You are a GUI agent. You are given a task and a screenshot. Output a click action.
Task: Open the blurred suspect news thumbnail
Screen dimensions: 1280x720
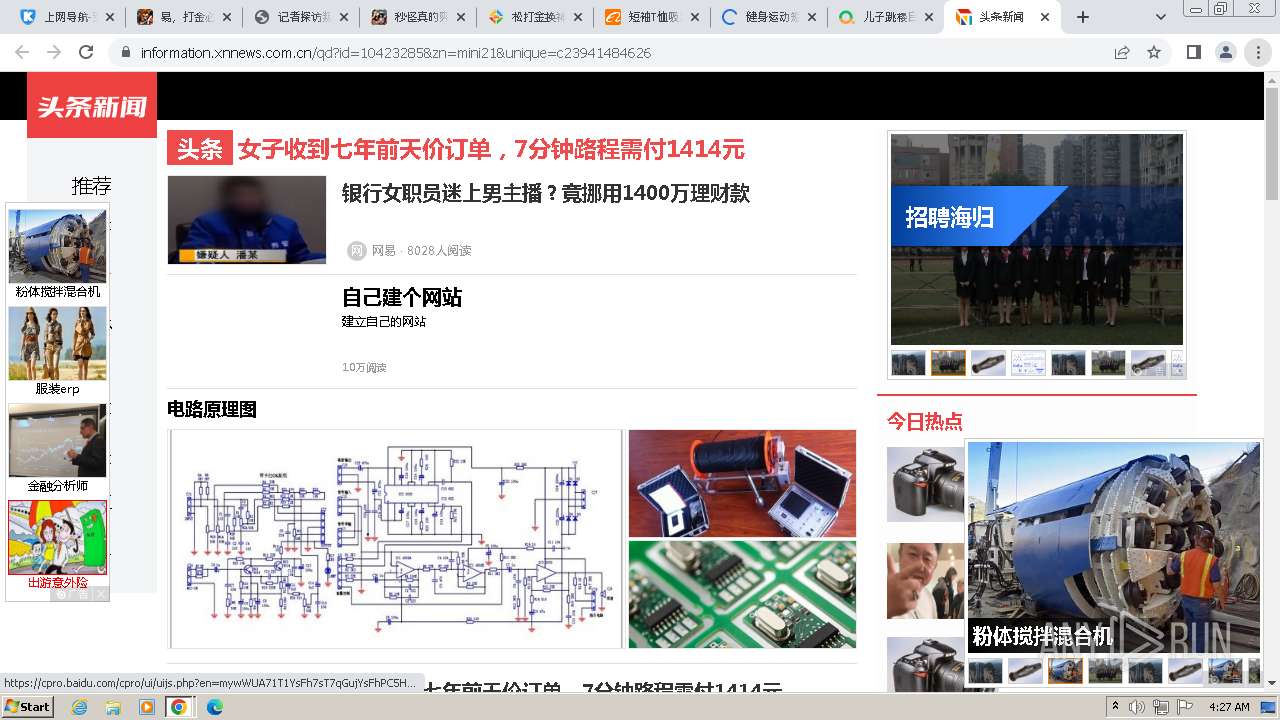(246, 220)
